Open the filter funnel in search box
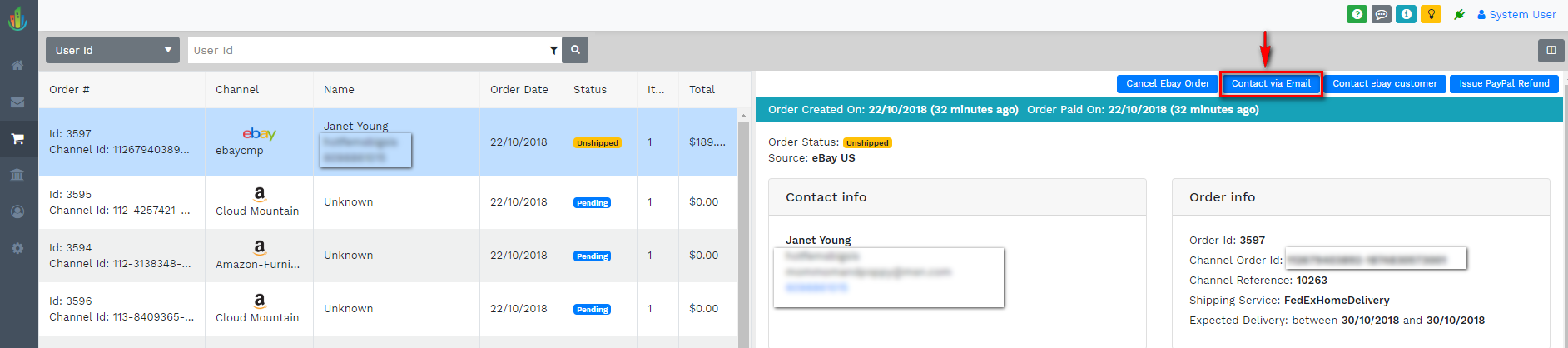 click(553, 51)
